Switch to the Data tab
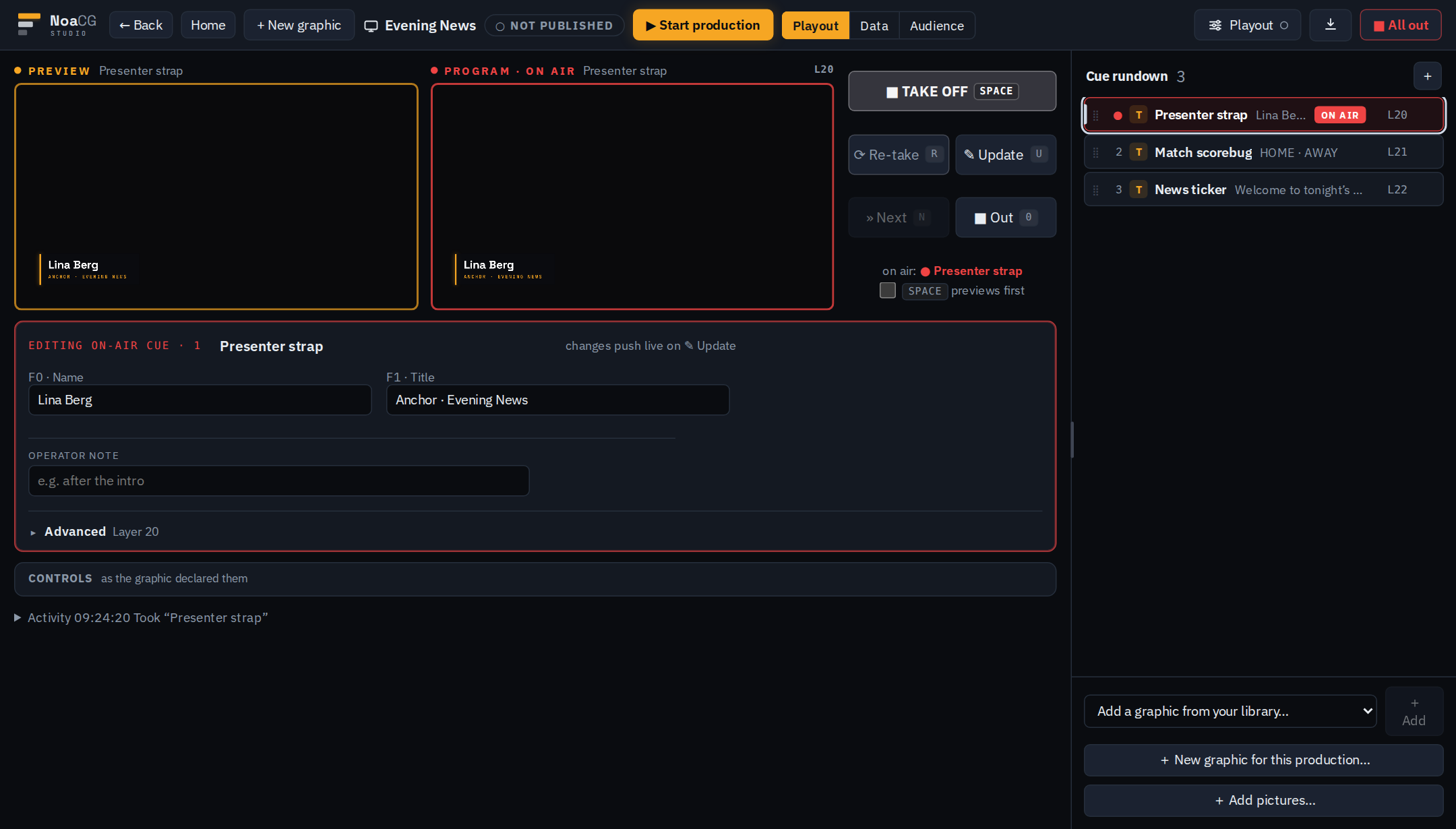 [x=874, y=26]
